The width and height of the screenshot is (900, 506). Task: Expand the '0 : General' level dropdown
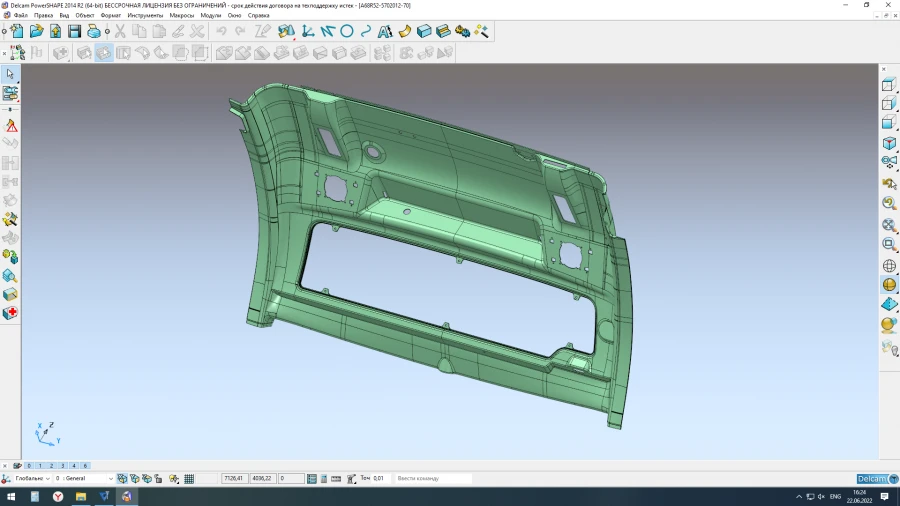tap(110, 479)
